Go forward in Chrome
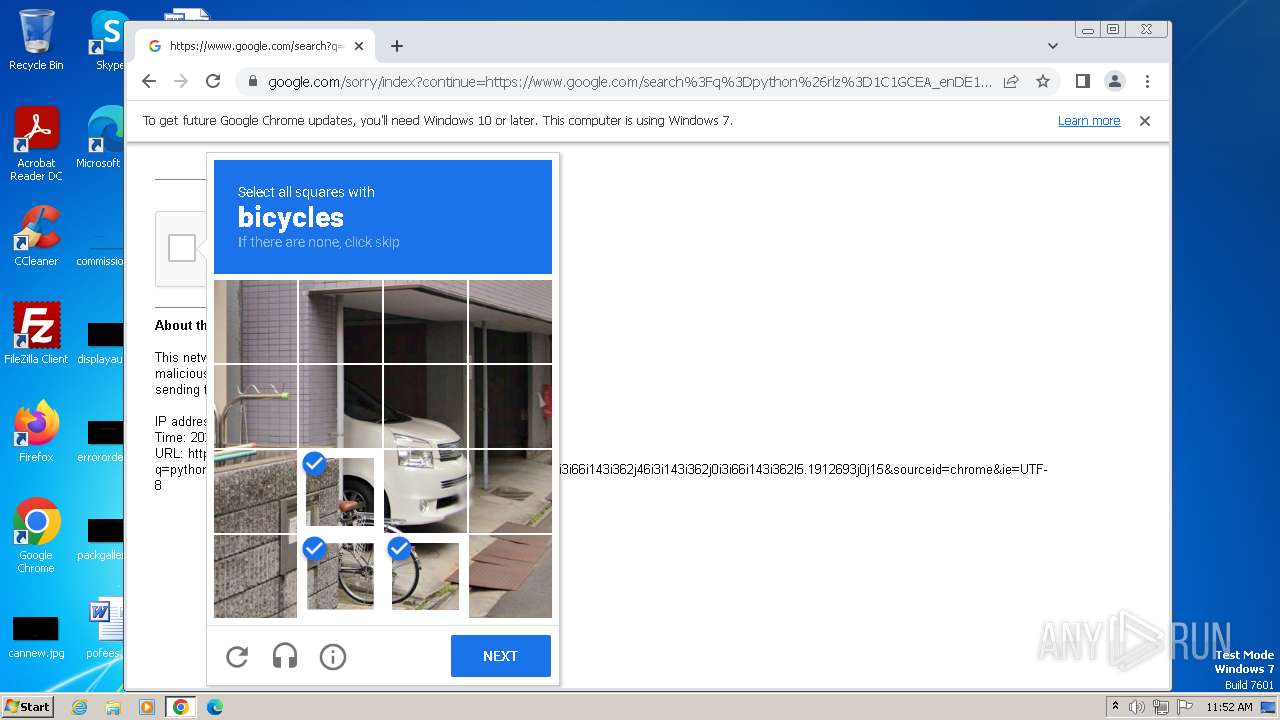 (181, 81)
